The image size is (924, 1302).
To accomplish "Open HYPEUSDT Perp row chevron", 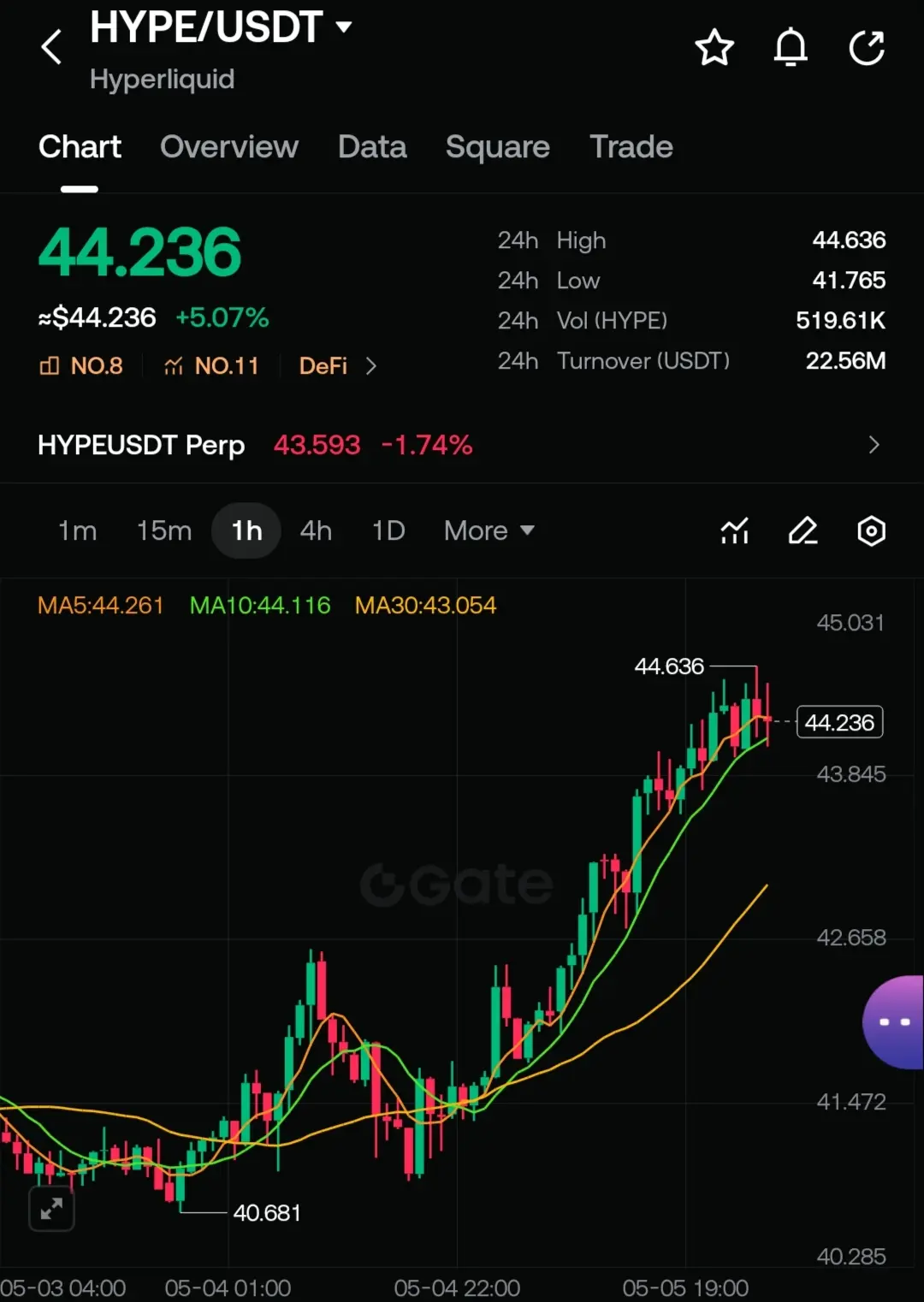I will 874,445.
